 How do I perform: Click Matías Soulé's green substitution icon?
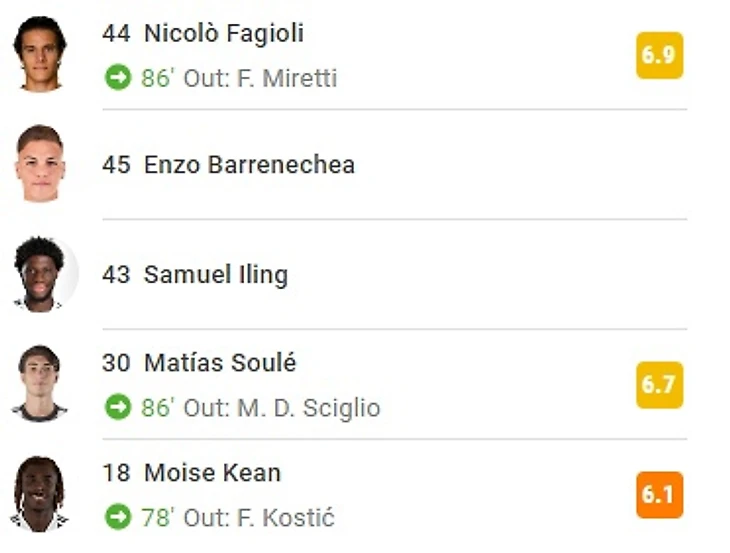[118, 407]
